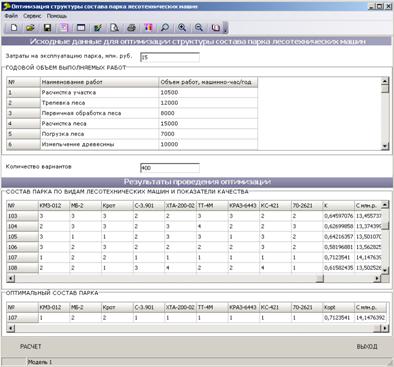
Task: Click the window form toolbar icon
Action: (x=81, y=28)
